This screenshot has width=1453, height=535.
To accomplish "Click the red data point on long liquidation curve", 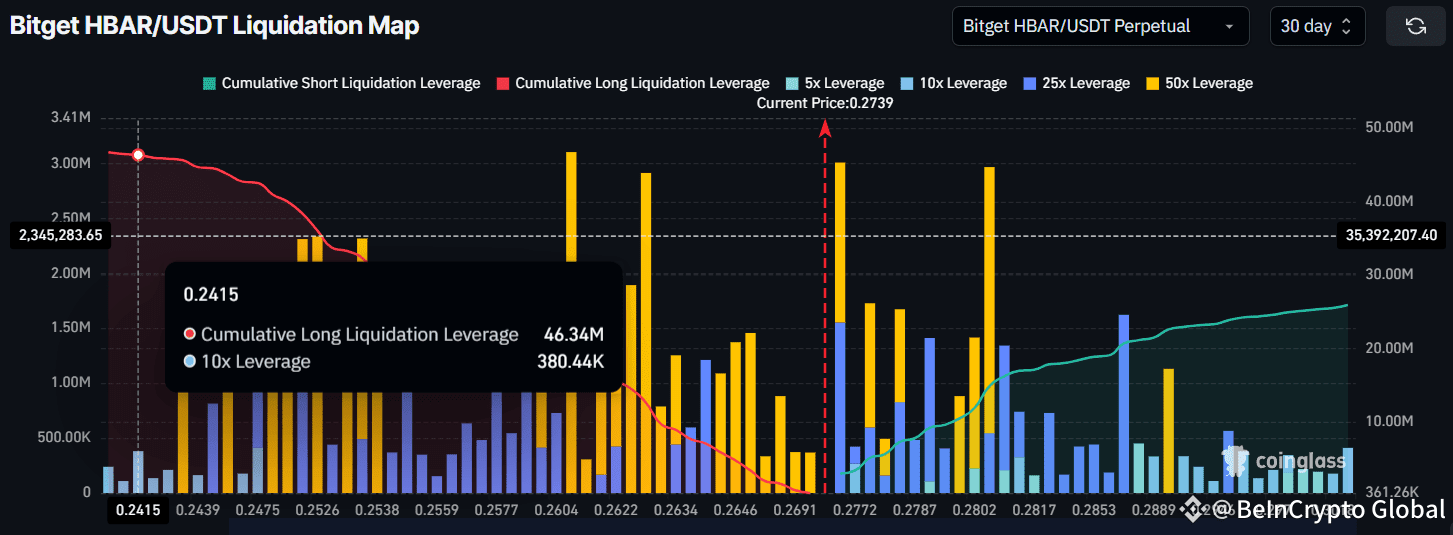I will click(x=138, y=155).
